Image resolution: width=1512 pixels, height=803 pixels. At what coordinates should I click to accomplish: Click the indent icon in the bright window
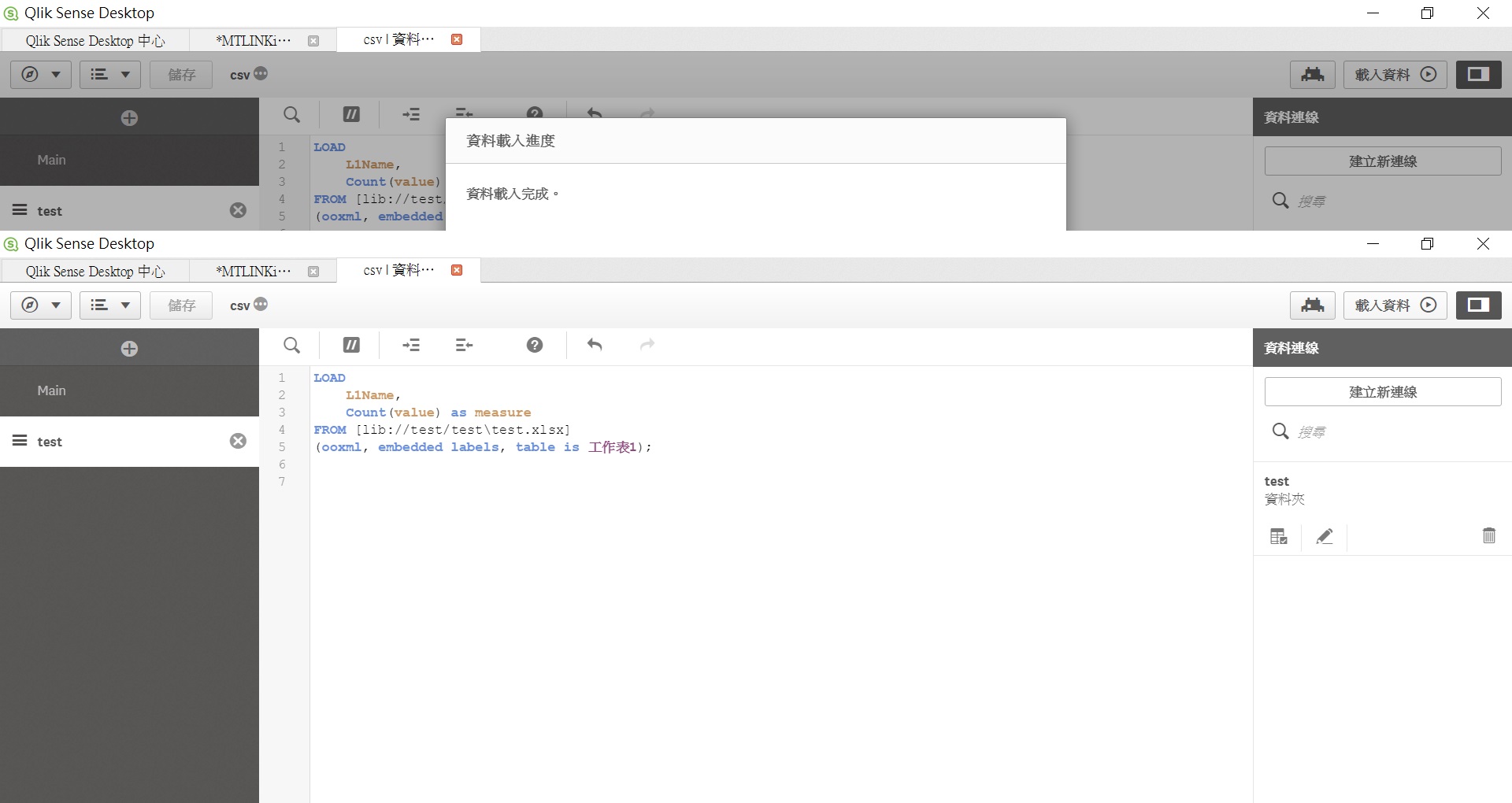[411, 345]
